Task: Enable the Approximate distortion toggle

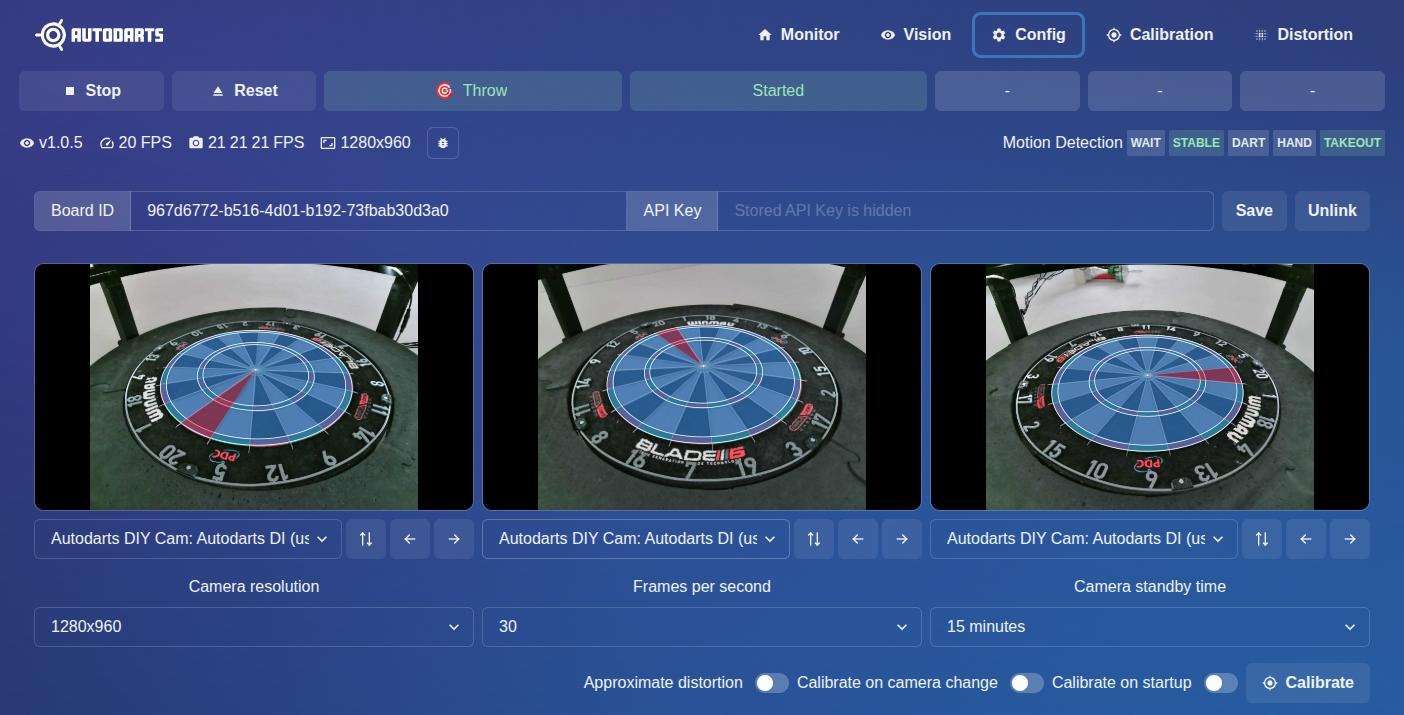Action: coord(771,683)
